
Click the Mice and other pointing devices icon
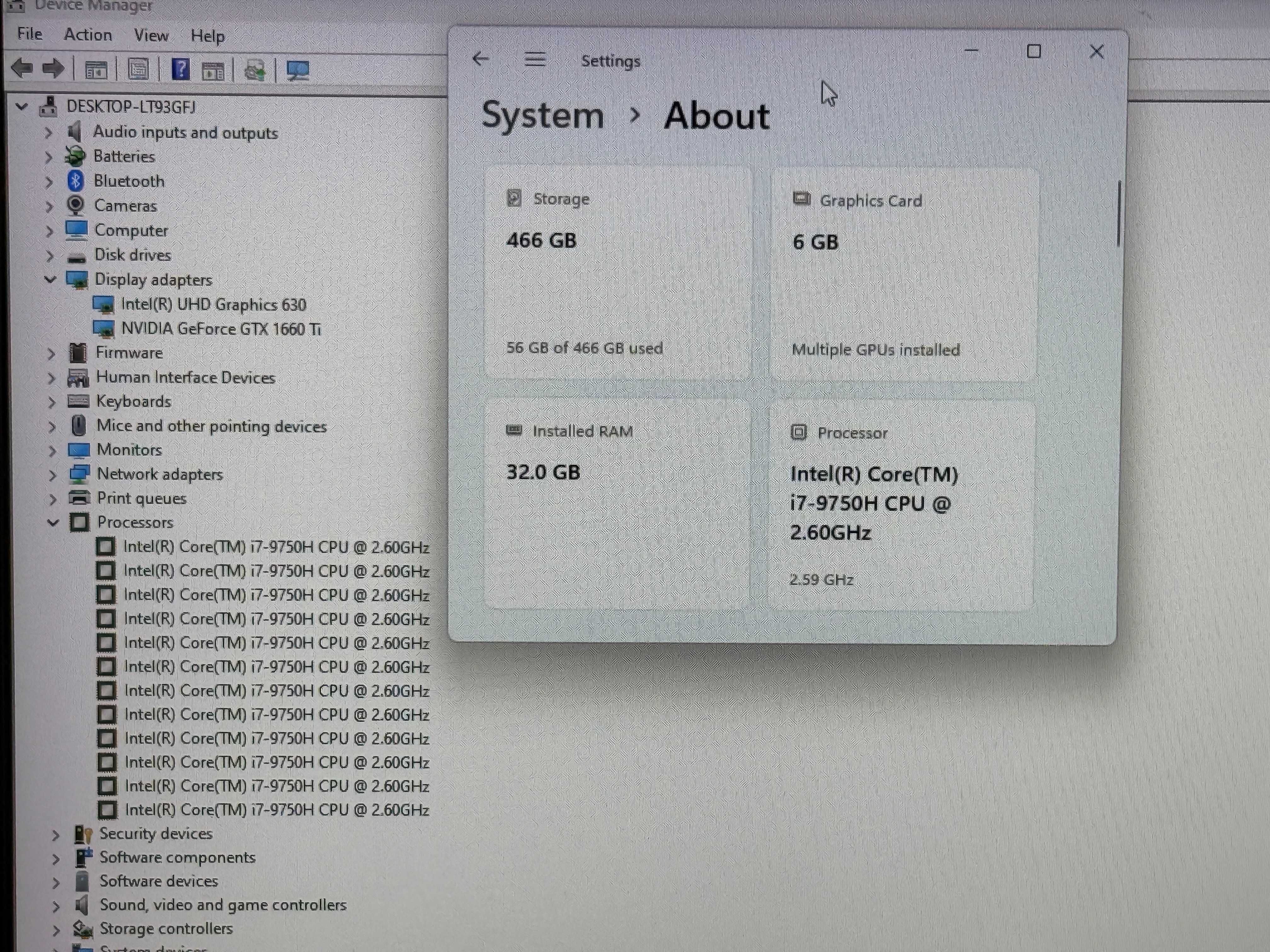pos(79,425)
